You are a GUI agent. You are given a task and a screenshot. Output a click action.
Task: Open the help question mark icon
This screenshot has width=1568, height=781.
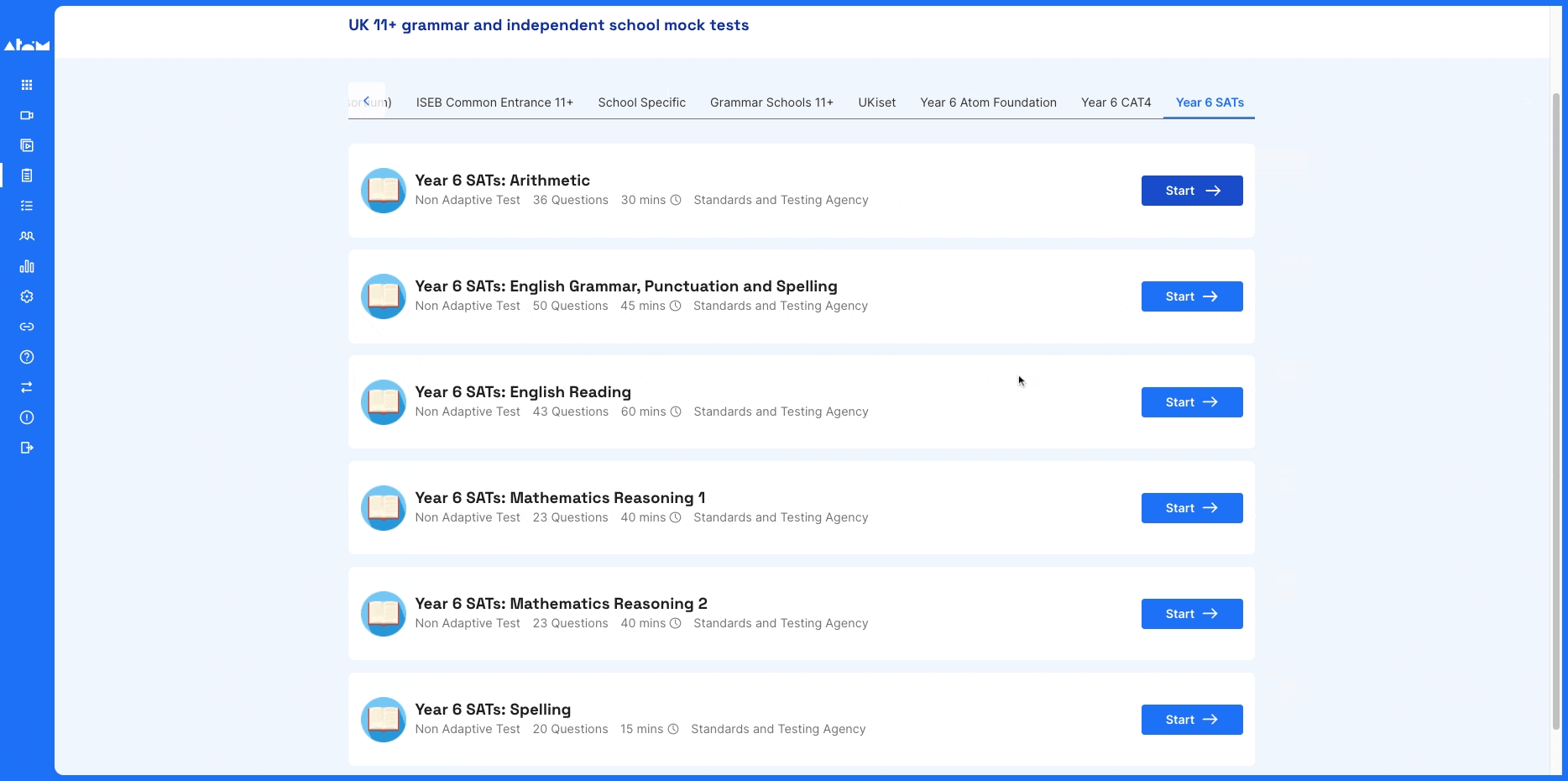tap(27, 357)
